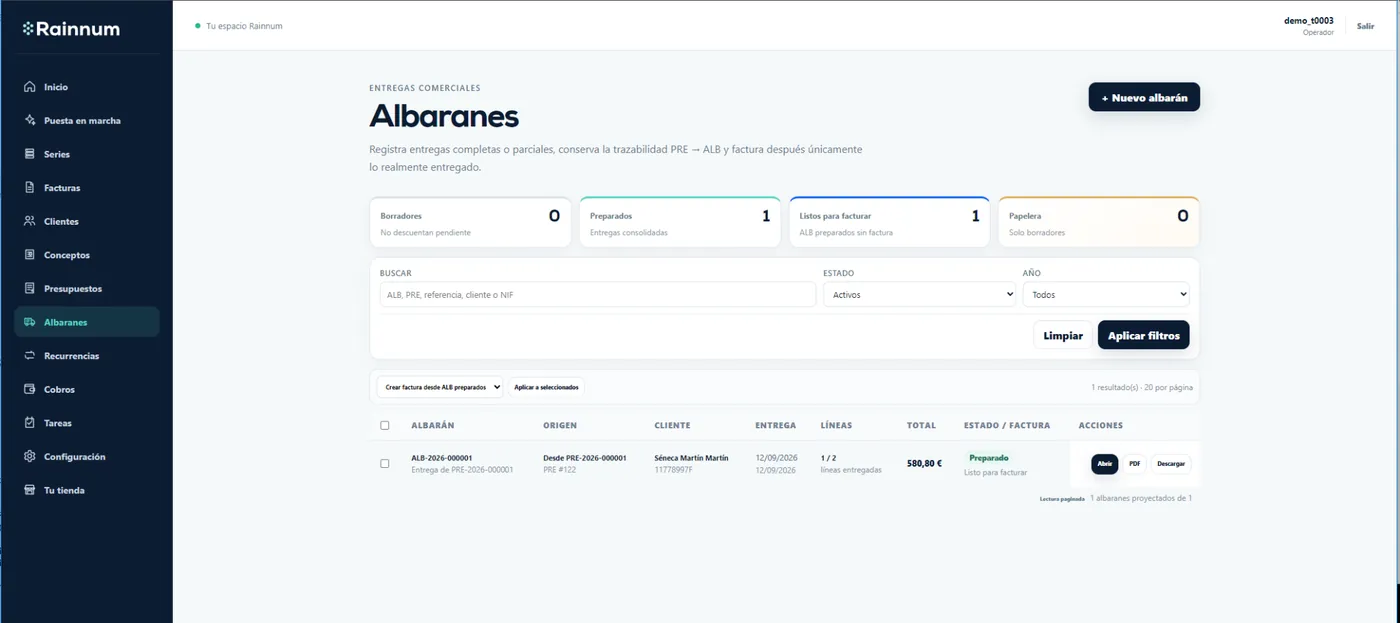This screenshot has height=623, width=1400.
Task: Go to Facturas section
Action: tap(86, 188)
